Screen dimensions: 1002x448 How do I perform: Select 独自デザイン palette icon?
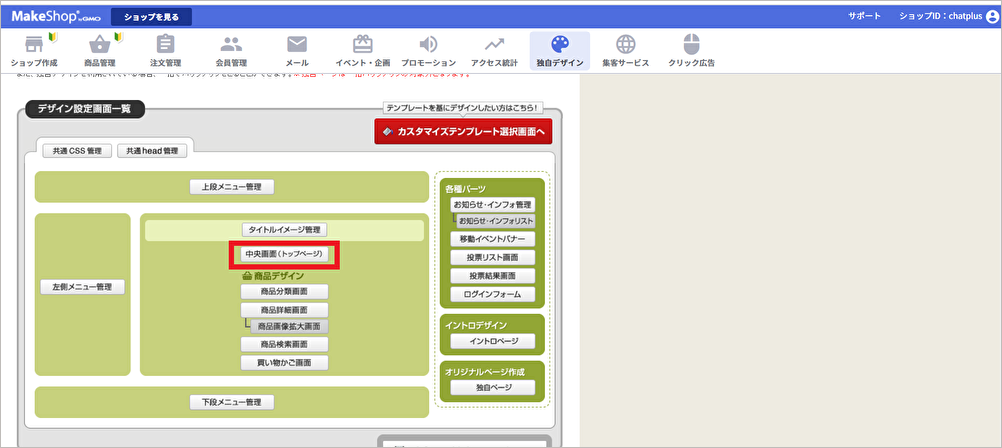click(560, 44)
